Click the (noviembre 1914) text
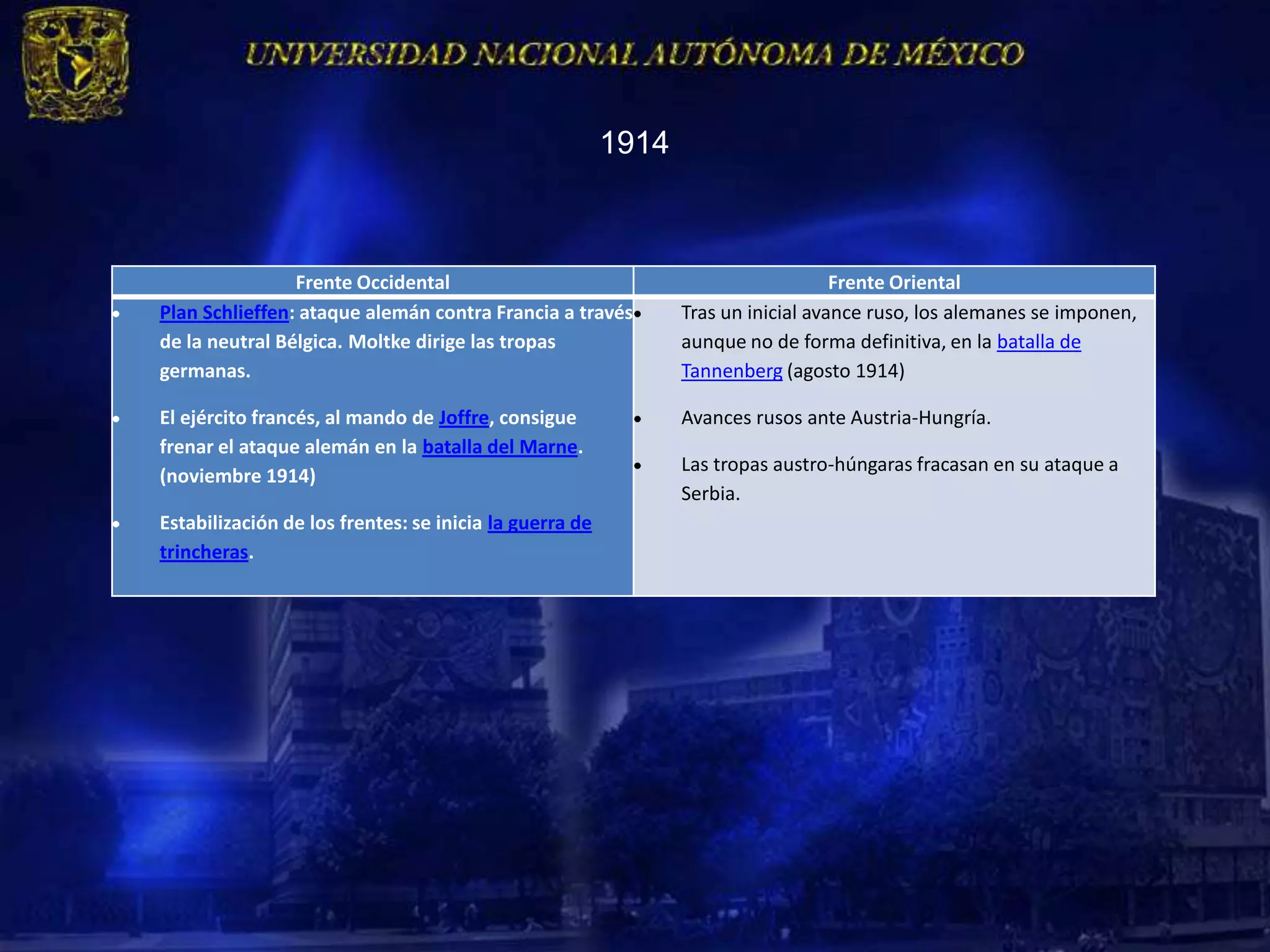Screen dimensions: 1270x952 pyautogui.click(x=238, y=477)
